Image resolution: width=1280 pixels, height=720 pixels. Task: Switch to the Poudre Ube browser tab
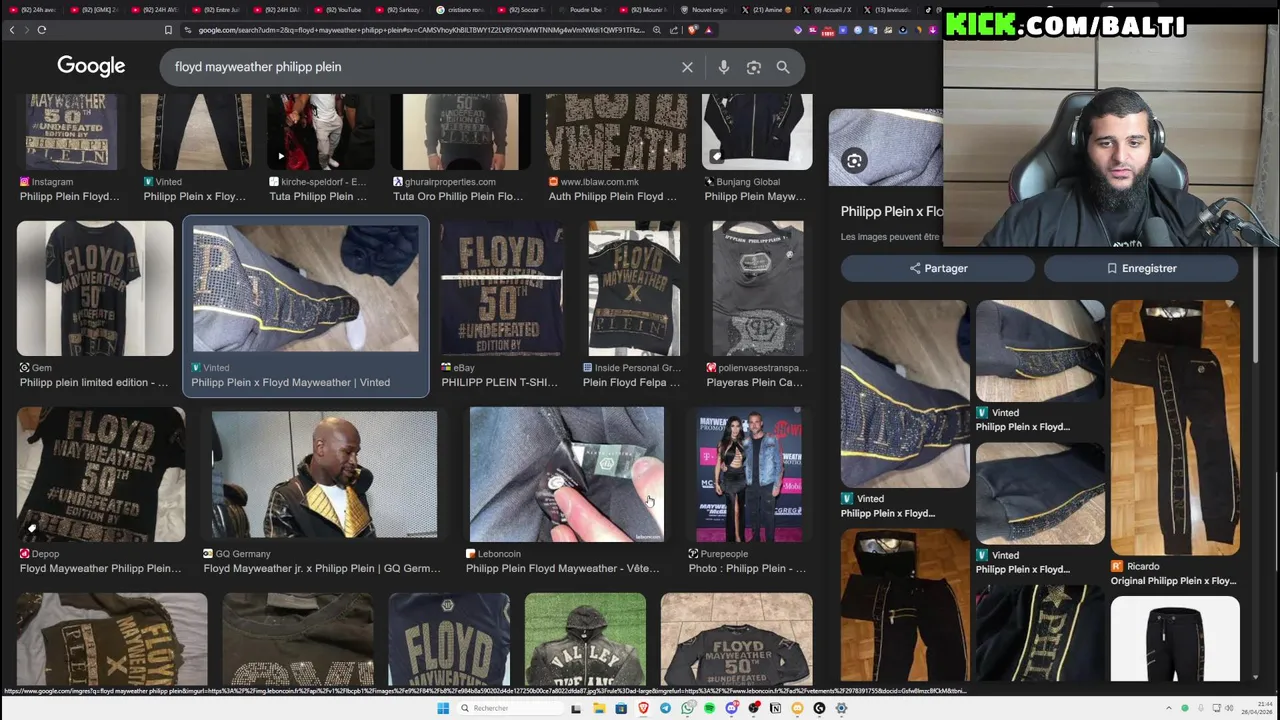(583, 9)
